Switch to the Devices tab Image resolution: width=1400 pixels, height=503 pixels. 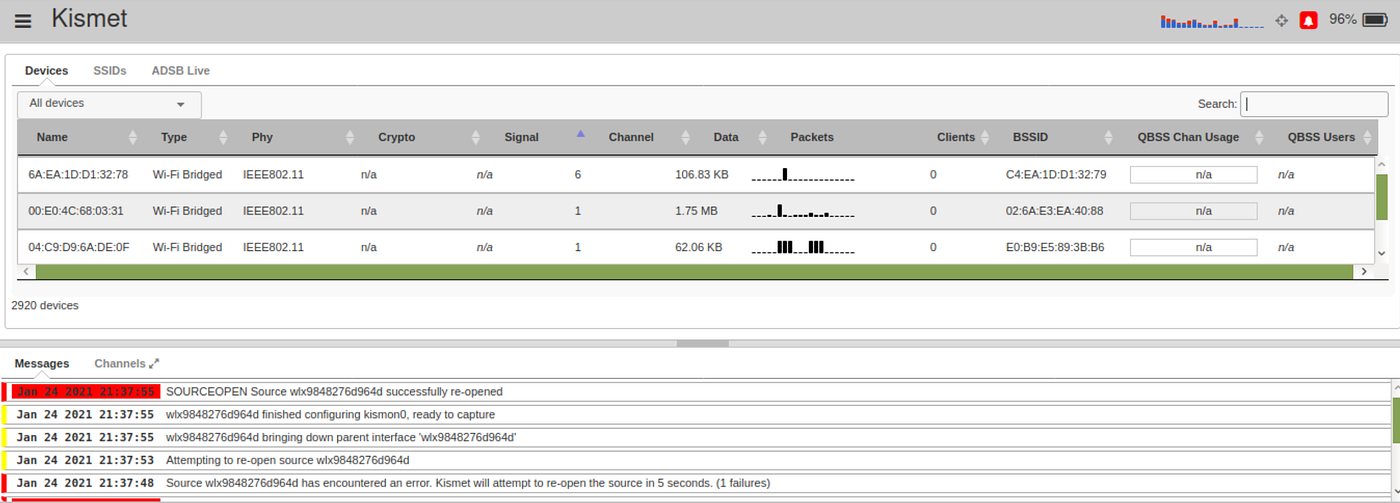(x=47, y=71)
